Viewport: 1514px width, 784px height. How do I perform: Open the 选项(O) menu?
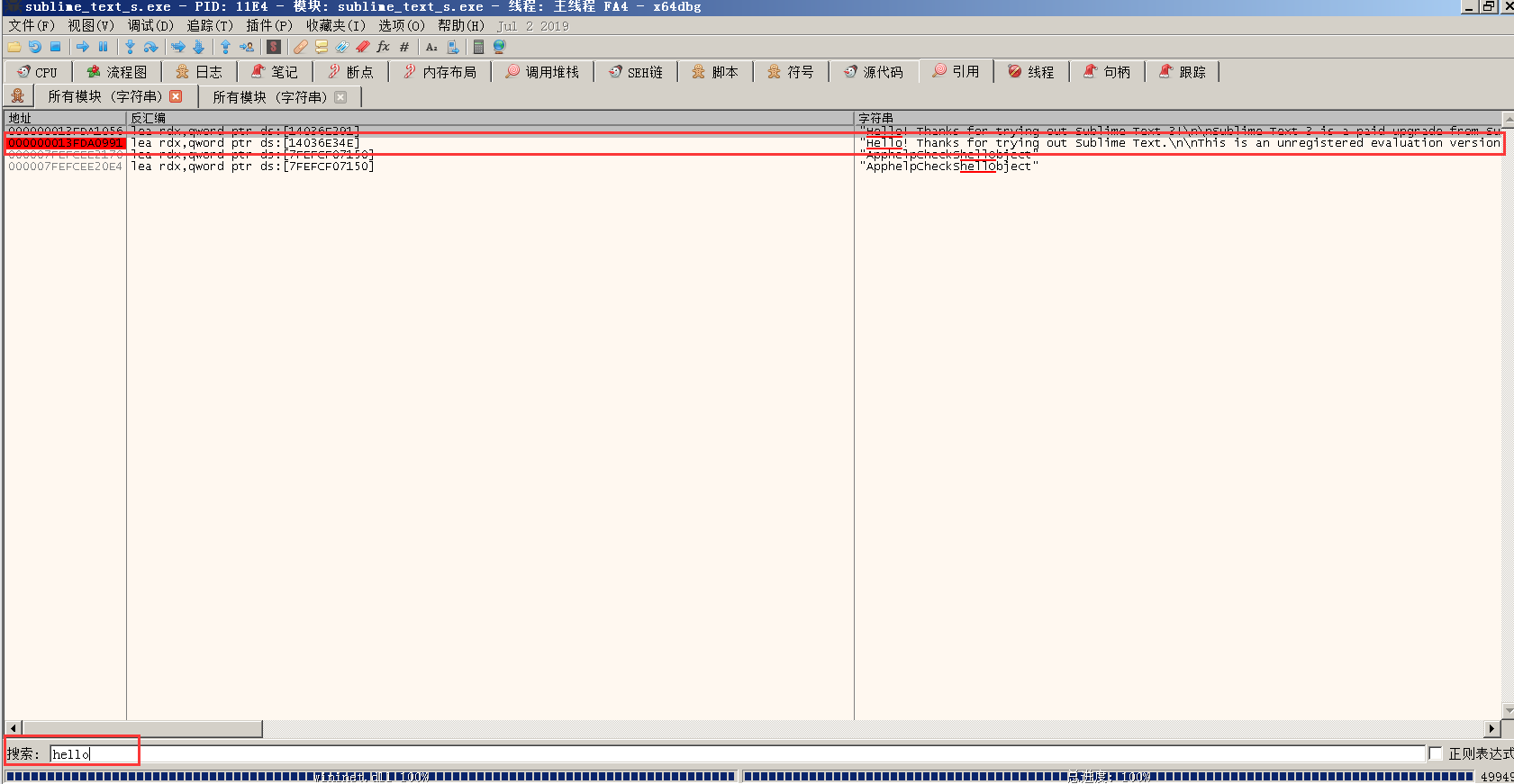[401, 26]
